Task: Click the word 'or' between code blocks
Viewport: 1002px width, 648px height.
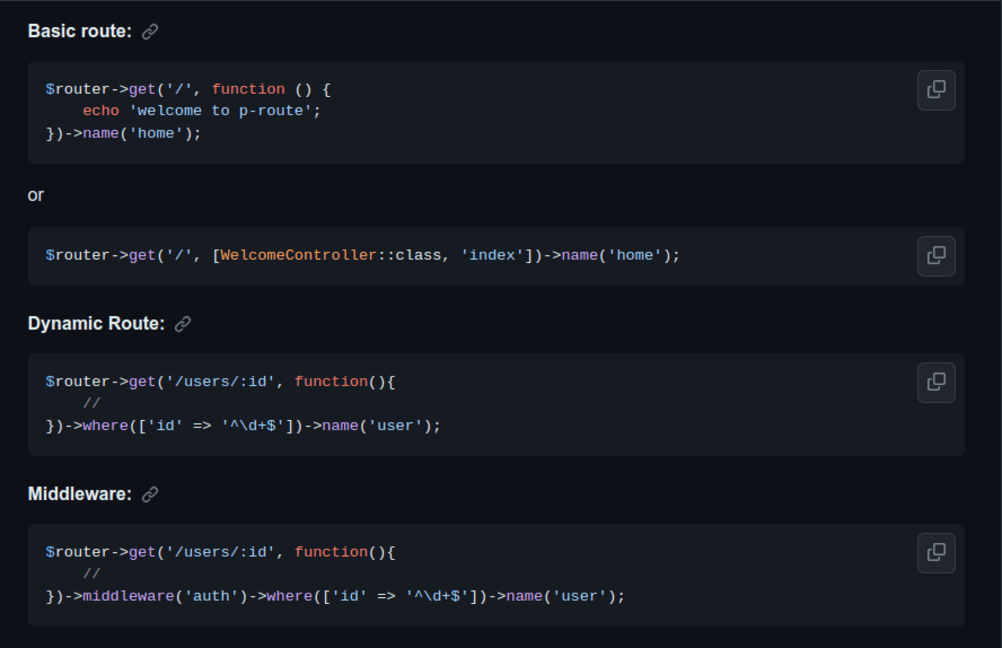Action: coord(35,195)
